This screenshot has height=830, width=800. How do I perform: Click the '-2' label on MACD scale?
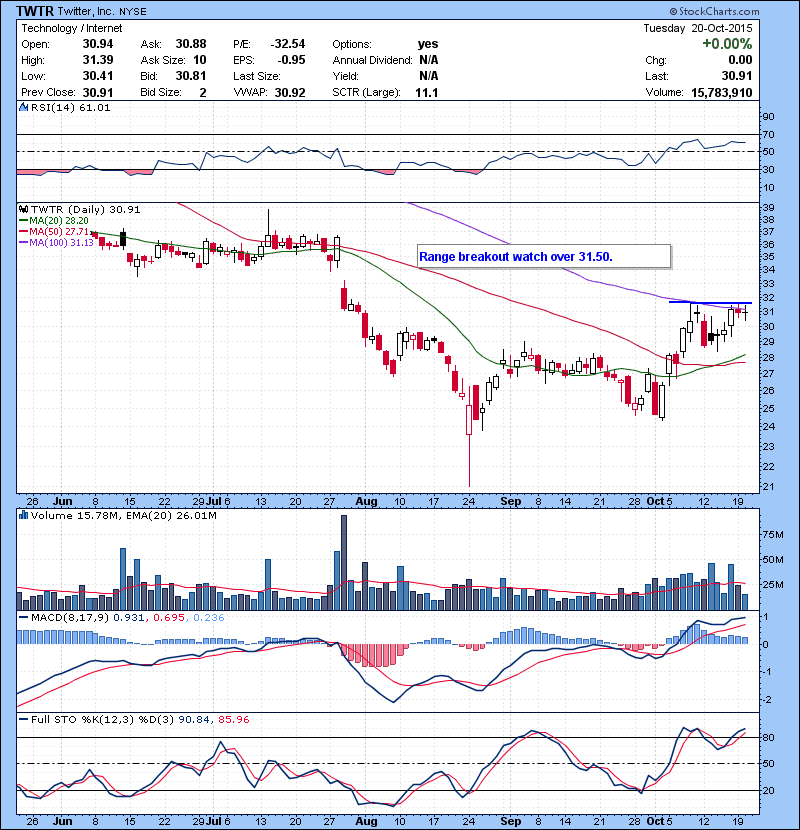pos(766,699)
